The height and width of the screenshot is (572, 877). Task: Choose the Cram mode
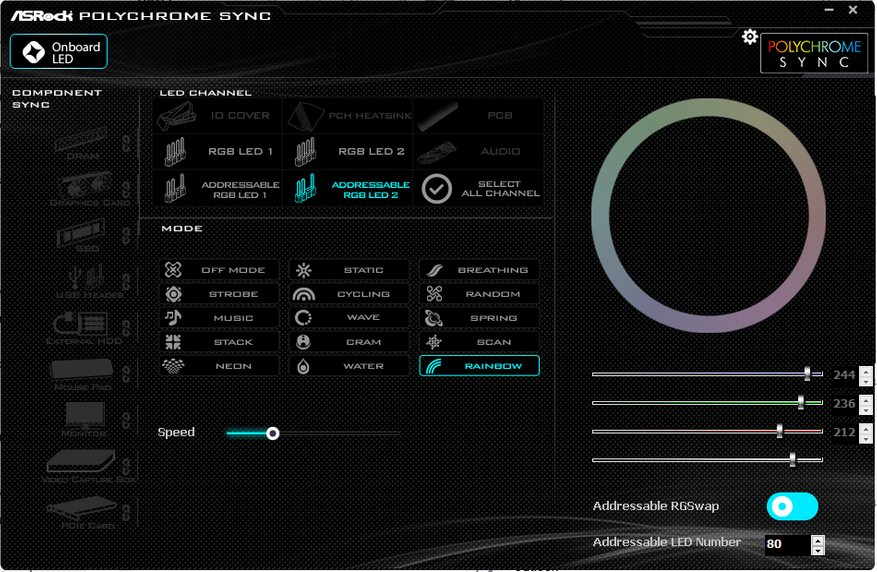349,342
